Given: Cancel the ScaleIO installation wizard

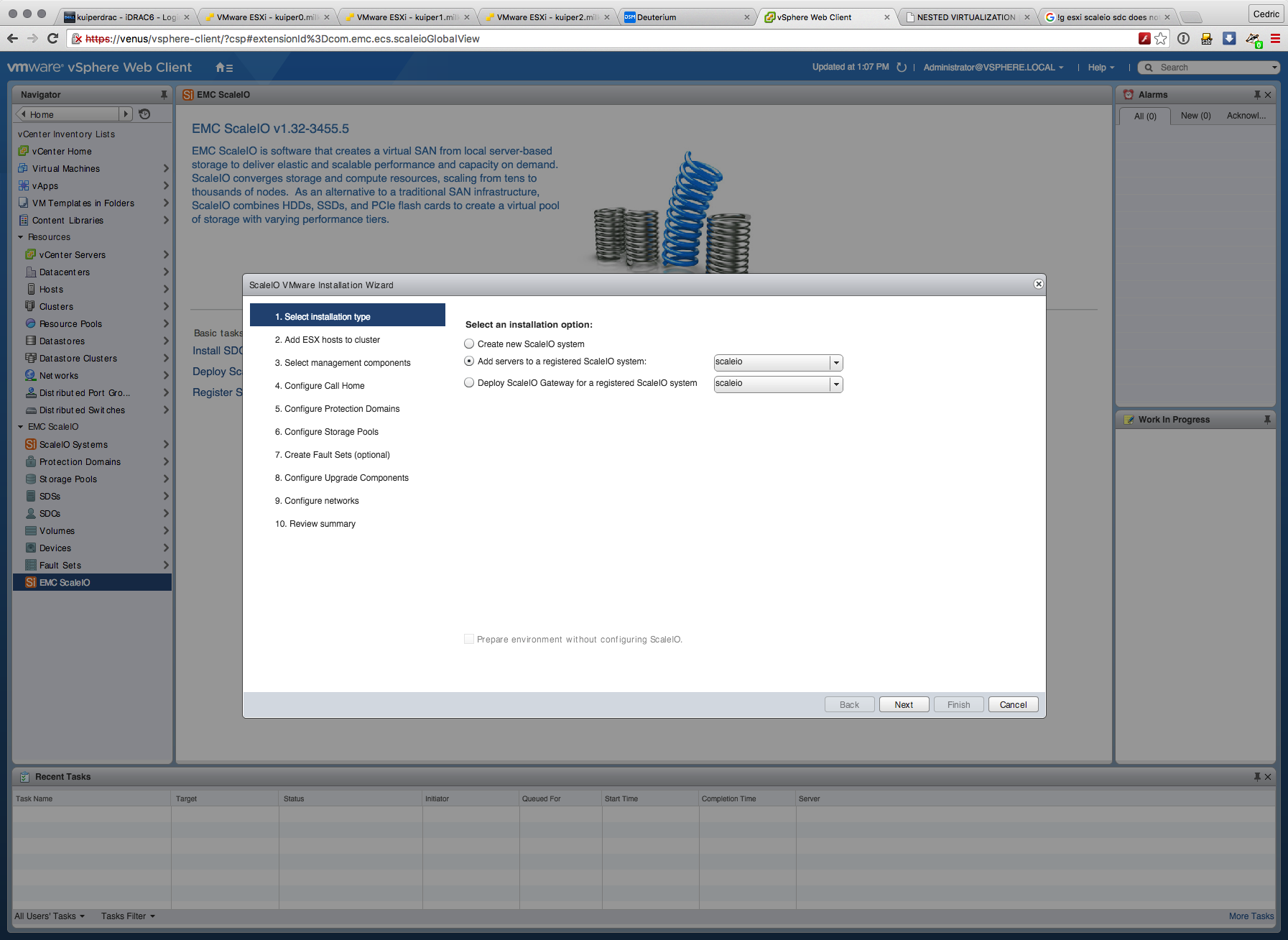Looking at the screenshot, I should coord(1013,705).
